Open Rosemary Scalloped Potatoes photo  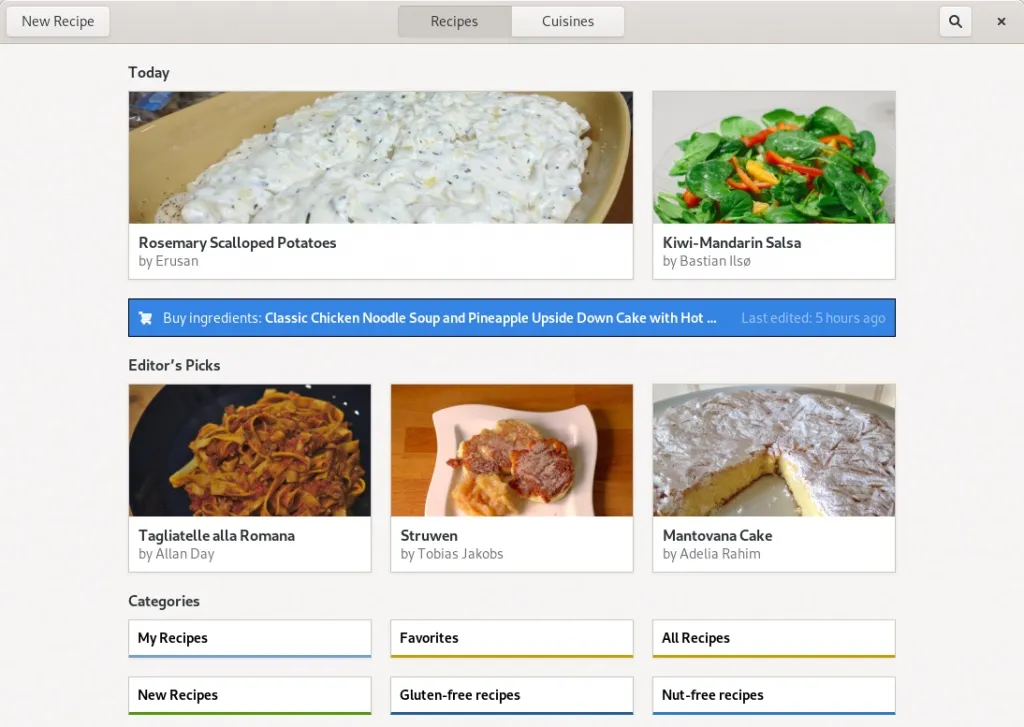(380, 157)
